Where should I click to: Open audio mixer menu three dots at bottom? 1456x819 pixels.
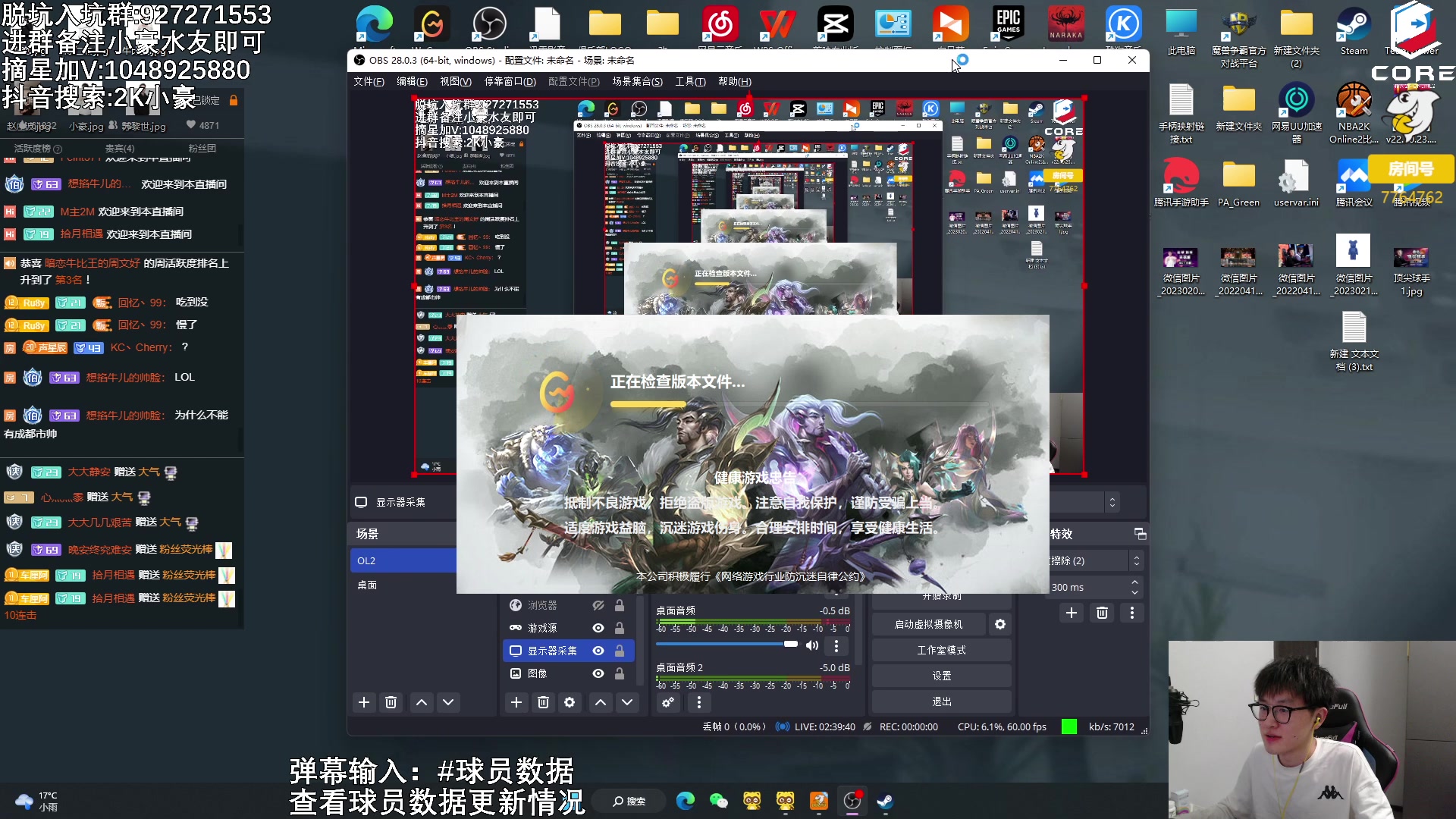[699, 702]
